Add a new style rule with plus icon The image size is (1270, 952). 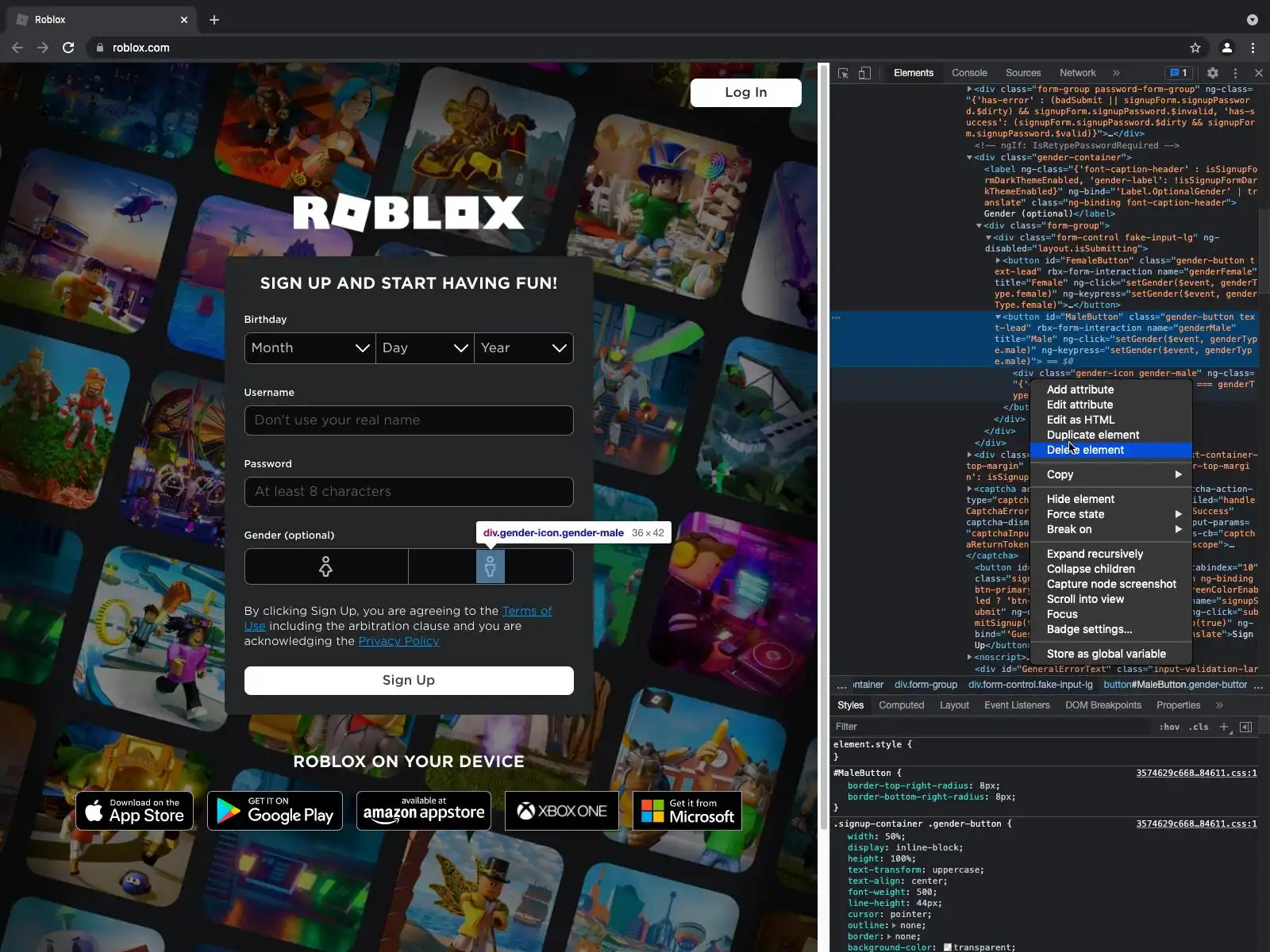tap(1224, 727)
